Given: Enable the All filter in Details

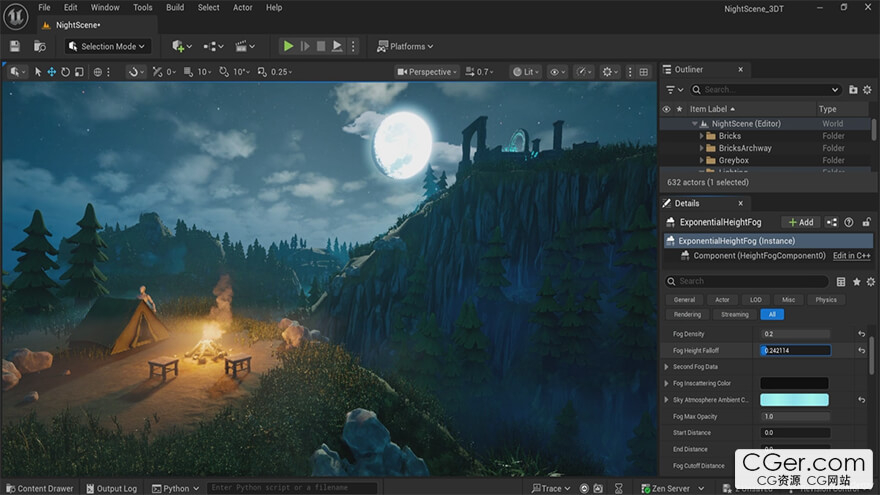Looking at the screenshot, I should pos(772,314).
